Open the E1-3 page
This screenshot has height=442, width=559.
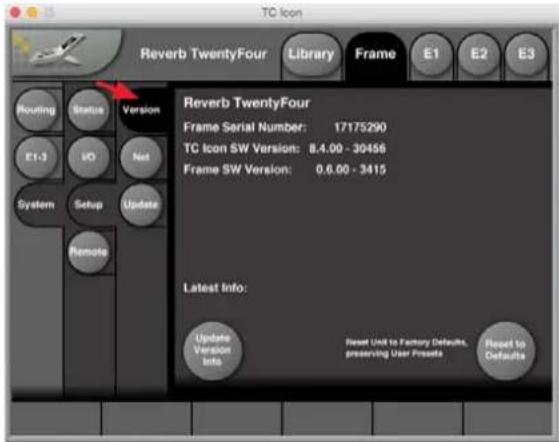pyautogui.click(x=36, y=157)
